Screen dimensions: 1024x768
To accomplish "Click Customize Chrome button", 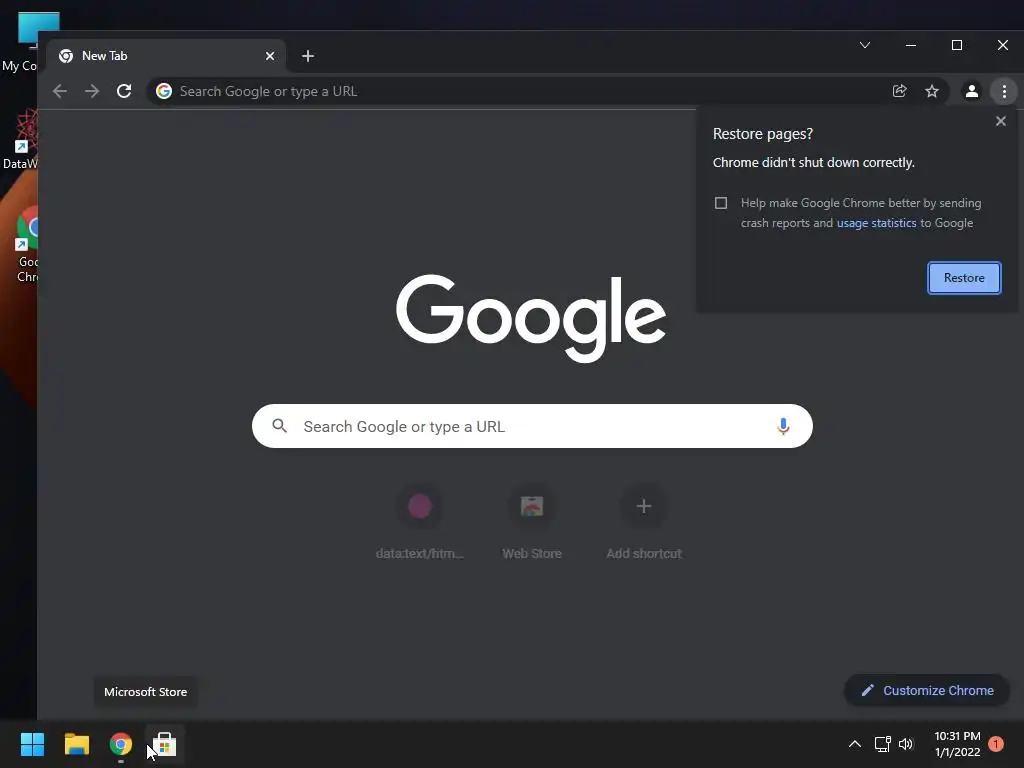I will coord(927,690).
